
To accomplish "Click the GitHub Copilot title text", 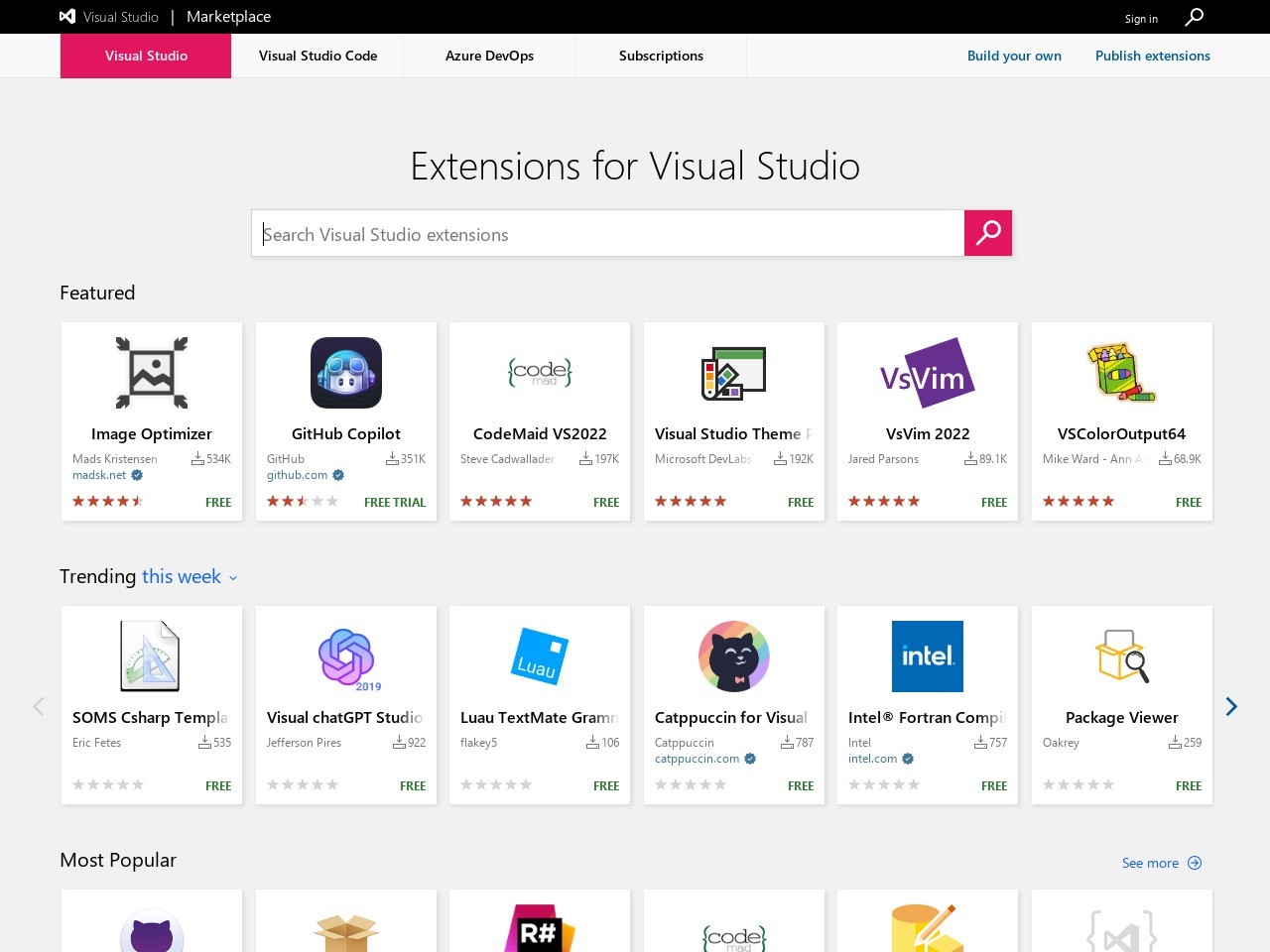I will point(346,434).
